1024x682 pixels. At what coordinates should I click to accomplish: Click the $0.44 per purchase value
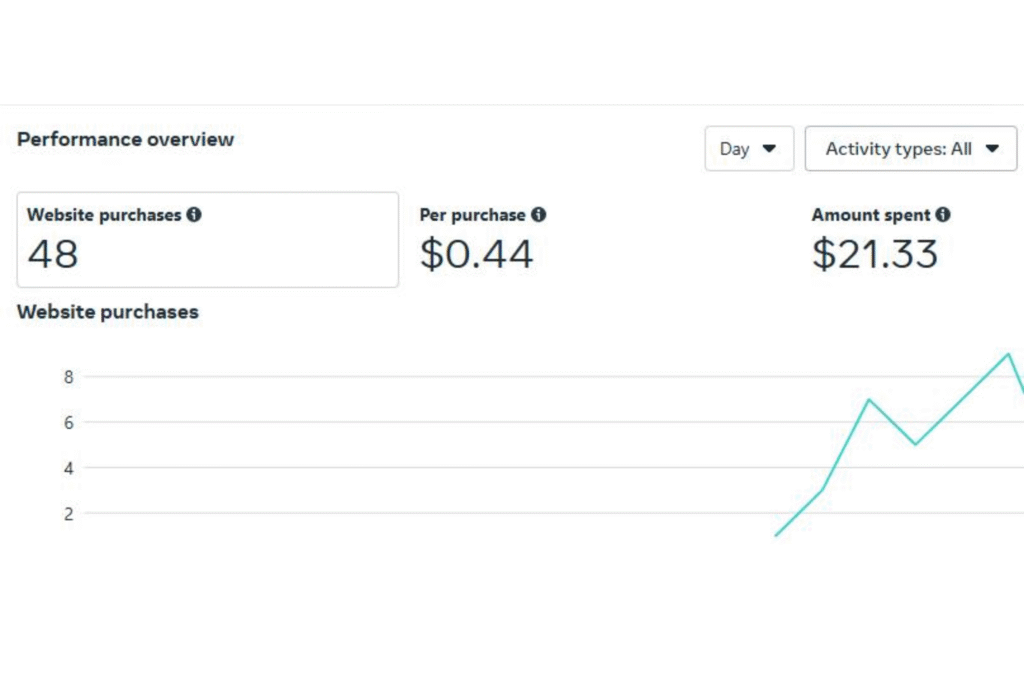point(476,254)
